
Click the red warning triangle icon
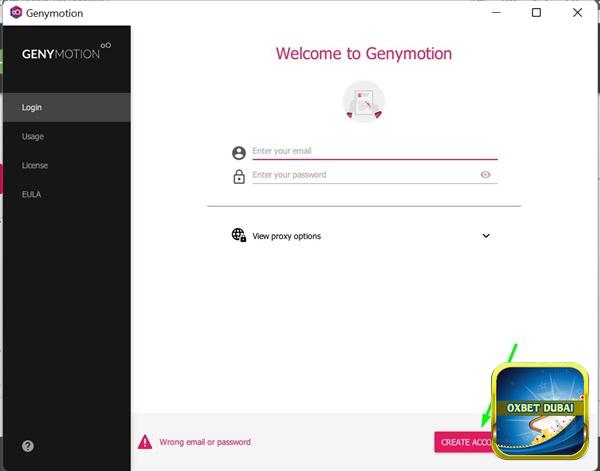[145, 442]
